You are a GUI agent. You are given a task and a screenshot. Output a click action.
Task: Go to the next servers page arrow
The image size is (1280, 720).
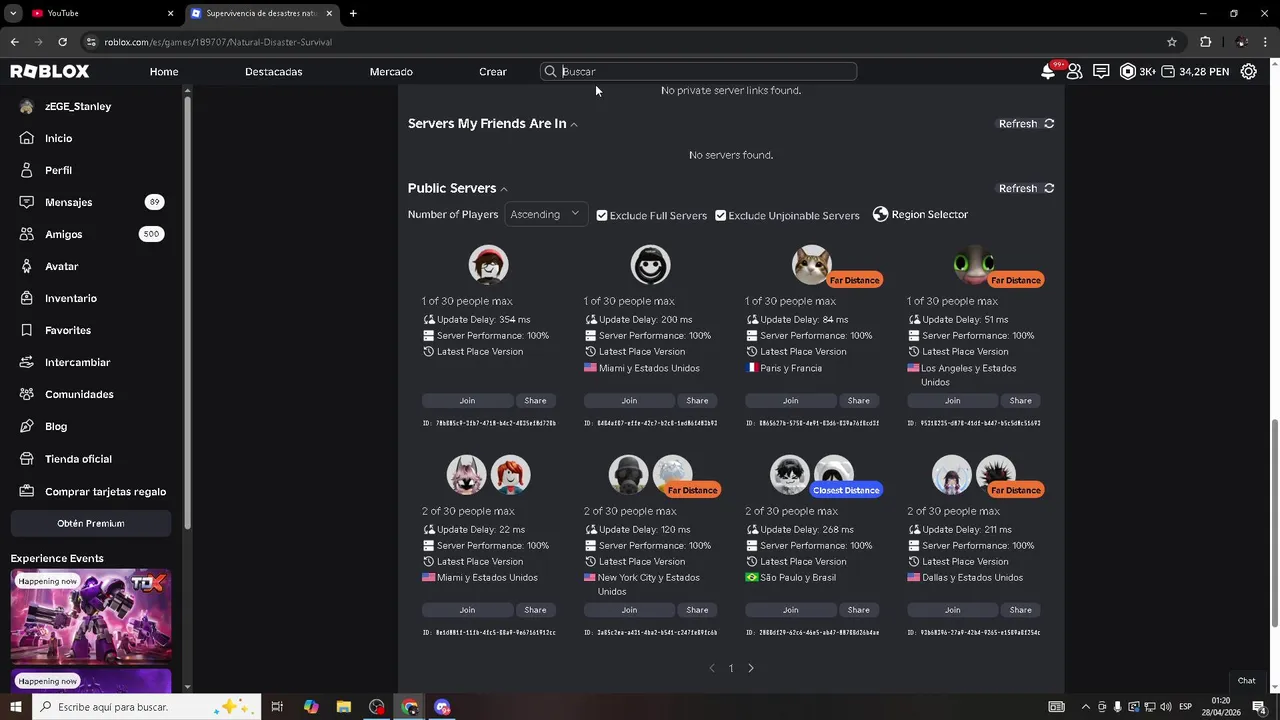pos(751,668)
